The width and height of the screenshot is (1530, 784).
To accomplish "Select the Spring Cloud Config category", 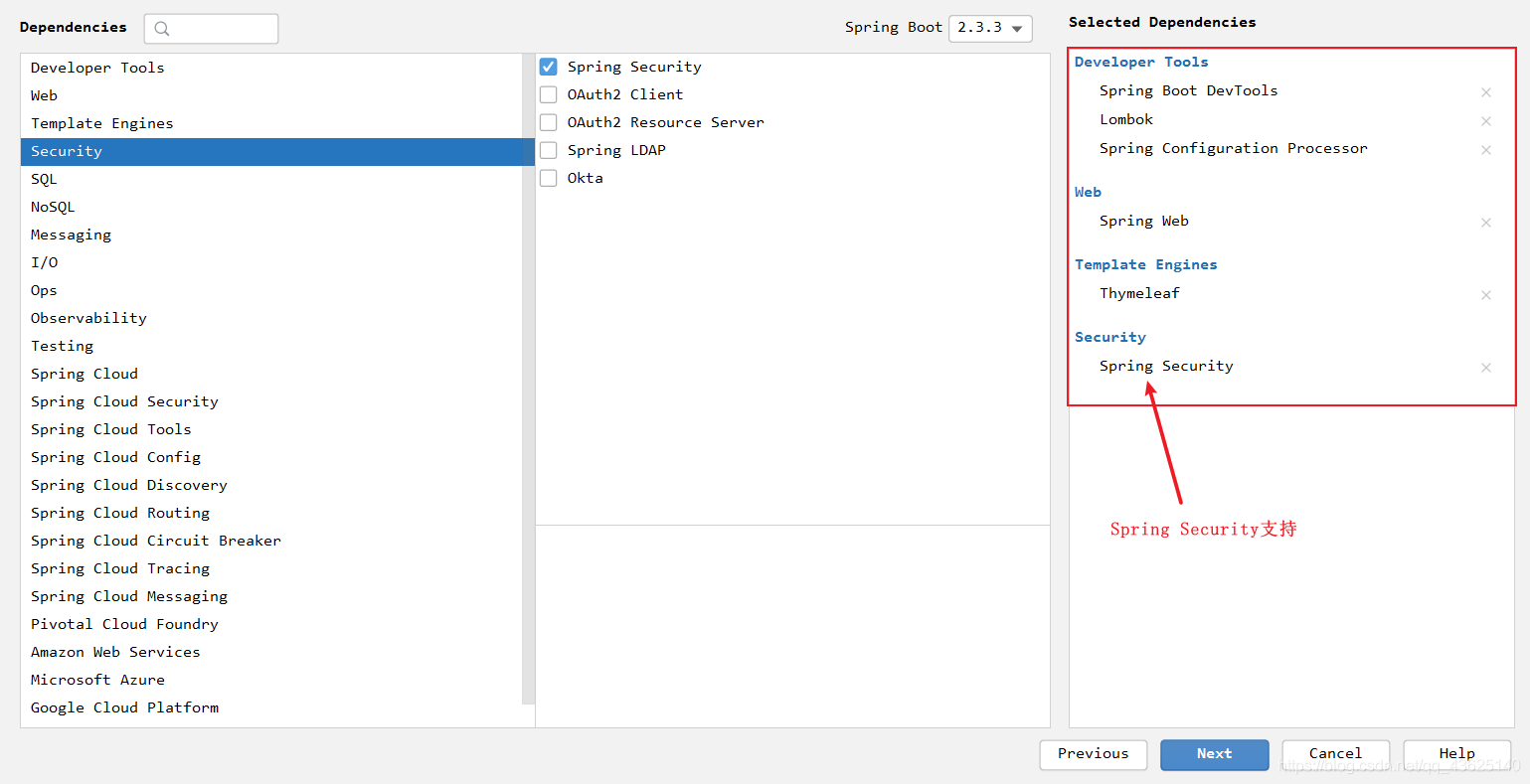I will [271, 457].
